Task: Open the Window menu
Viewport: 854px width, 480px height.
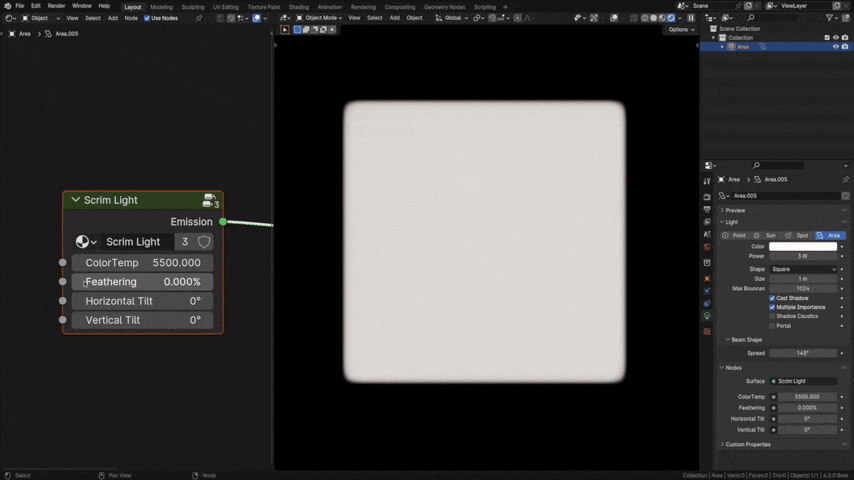Action: click(82, 6)
